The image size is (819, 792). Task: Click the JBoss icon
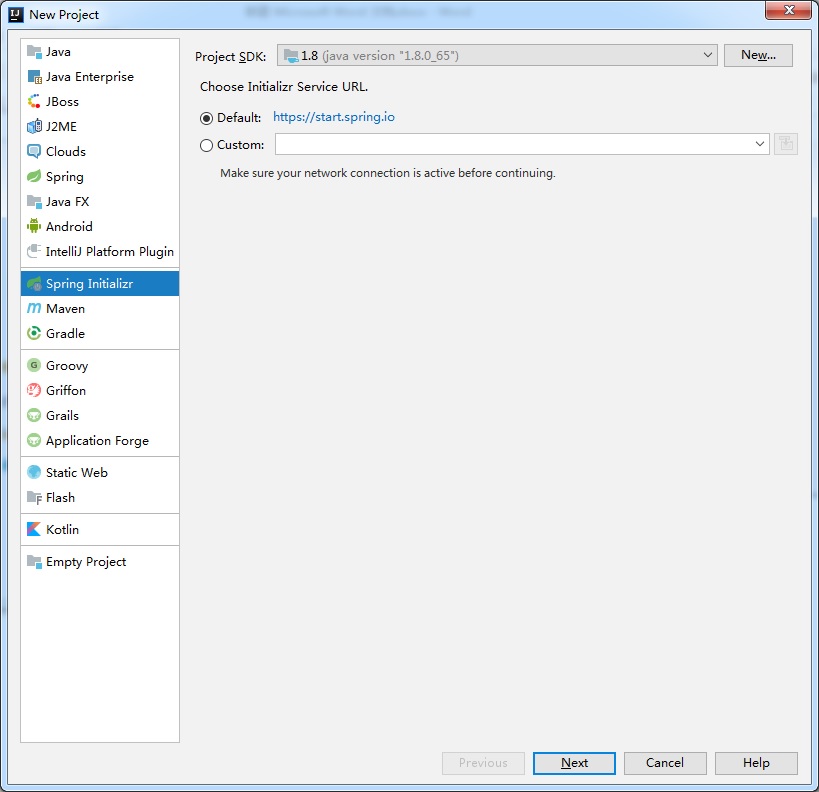[x=35, y=102]
